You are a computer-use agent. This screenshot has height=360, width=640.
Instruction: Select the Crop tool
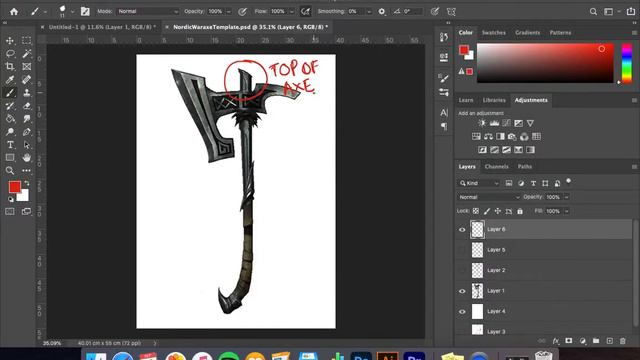coord(10,67)
